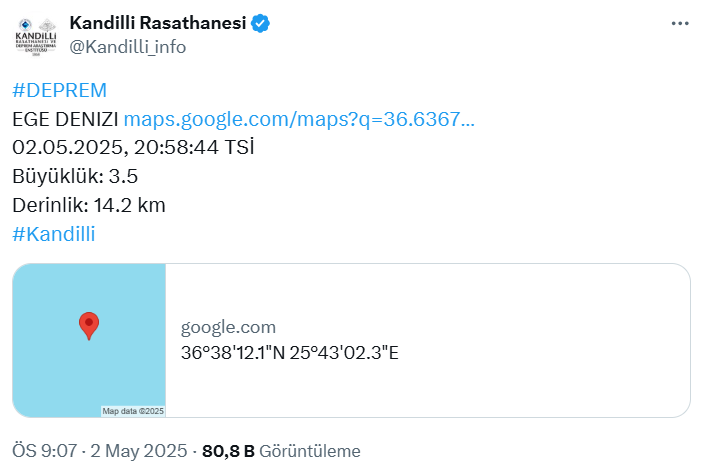Image resolution: width=702 pixels, height=468 pixels.
Task: Click the red location pin on map
Action: (x=89, y=326)
